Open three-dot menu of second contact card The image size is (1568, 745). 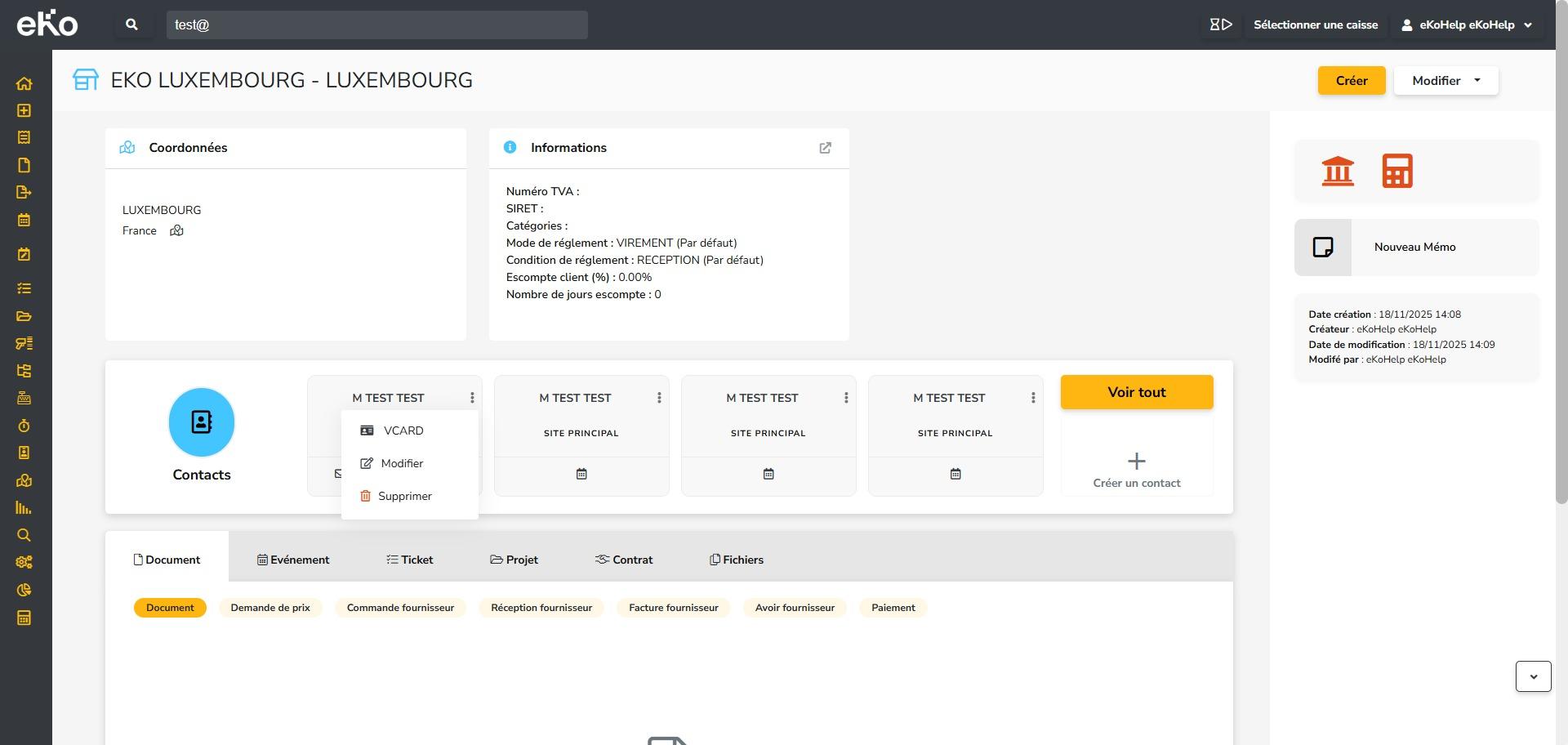pyautogui.click(x=659, y=398)
